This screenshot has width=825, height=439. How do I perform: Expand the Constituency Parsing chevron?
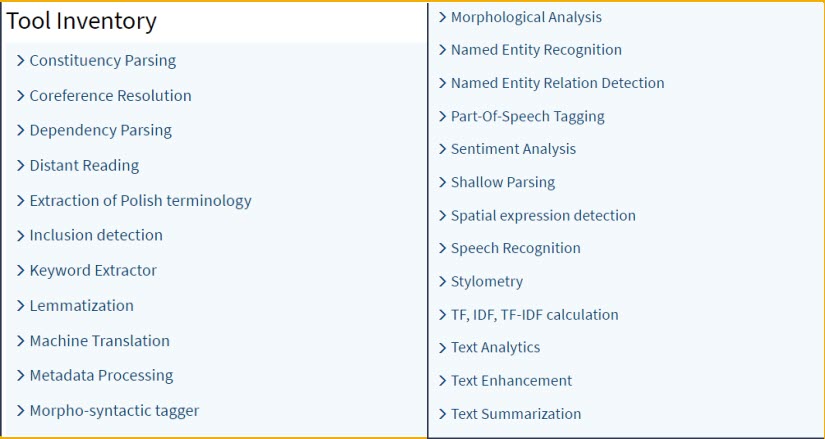pyautogui.click(x=21, y=61)
